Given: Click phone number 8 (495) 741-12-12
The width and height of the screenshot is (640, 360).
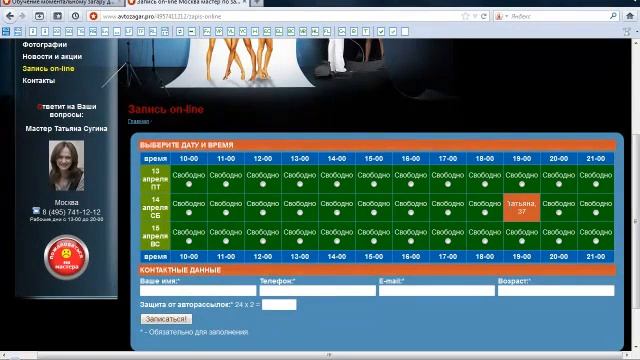Looking at the screenshot, I should coord(71,212).
